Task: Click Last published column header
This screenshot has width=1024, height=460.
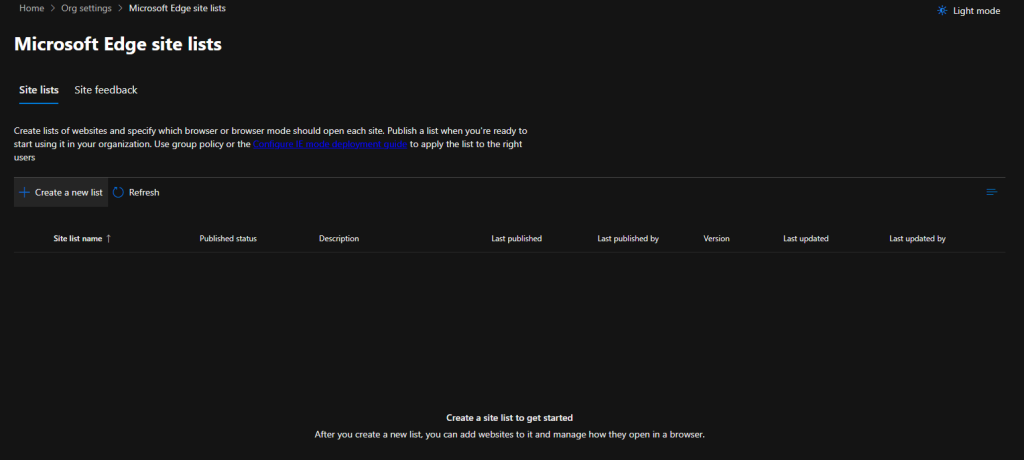Action: pos(517,238)
